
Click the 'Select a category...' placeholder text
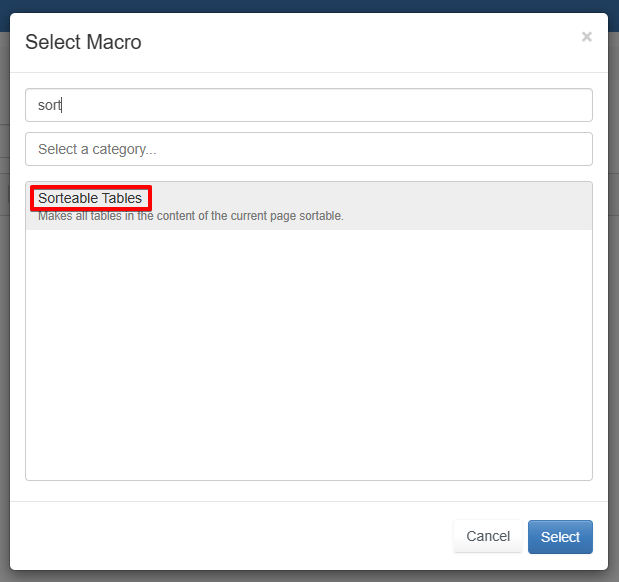tap(97, 149)
